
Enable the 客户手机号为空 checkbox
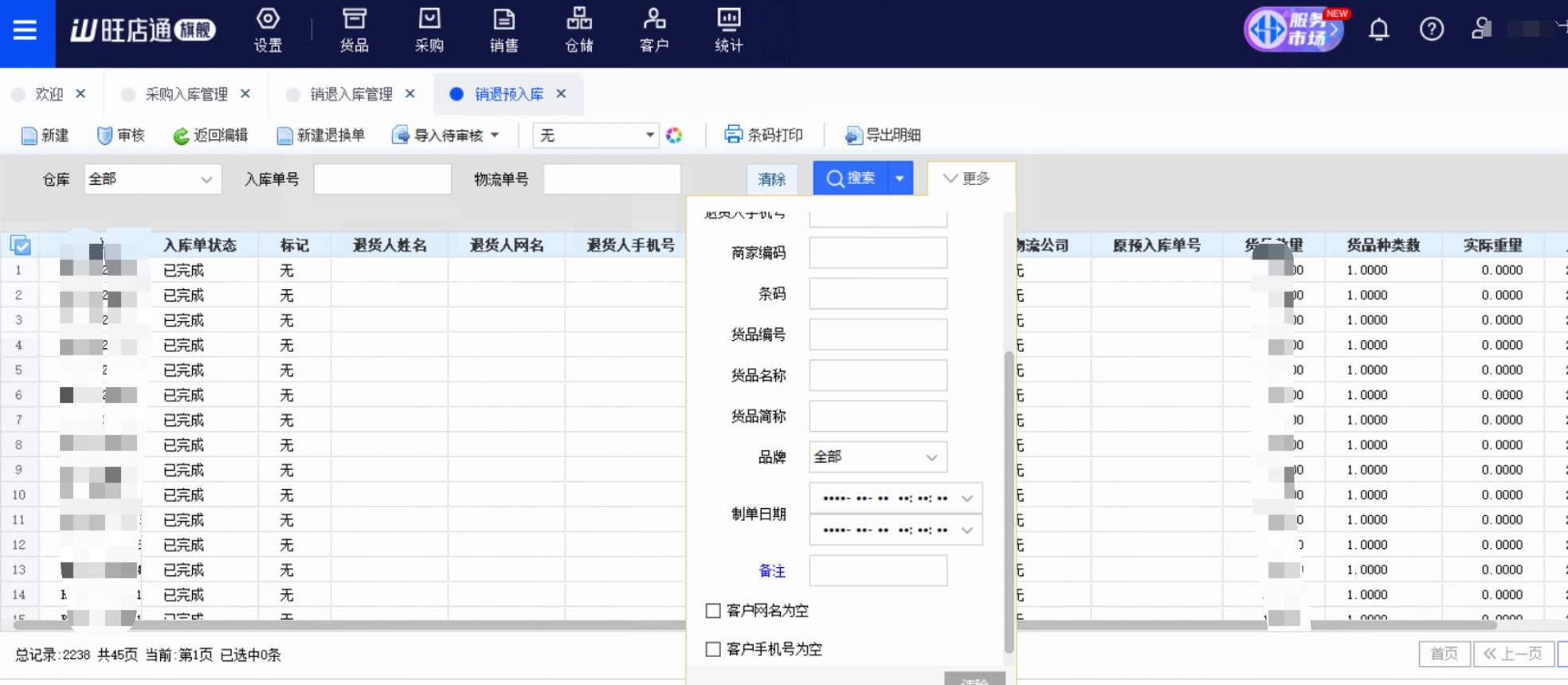tap(713, 650)
